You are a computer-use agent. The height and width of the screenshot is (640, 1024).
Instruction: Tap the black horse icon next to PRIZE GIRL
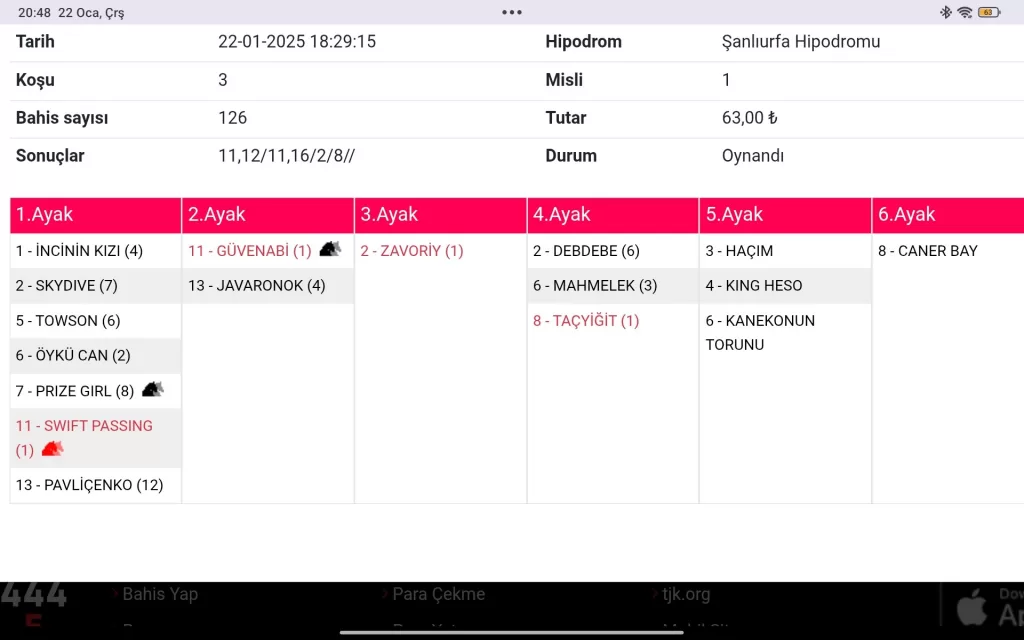coord(152,390)
